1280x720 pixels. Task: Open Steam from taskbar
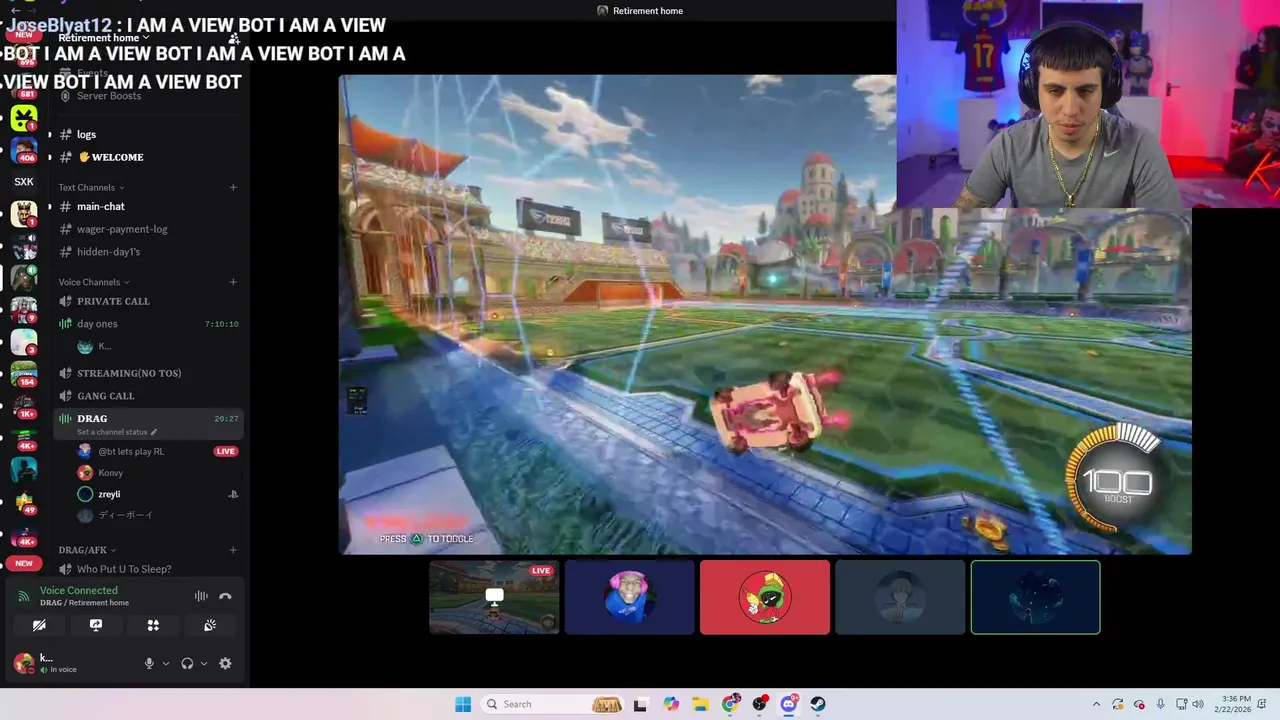pos(818,704)
